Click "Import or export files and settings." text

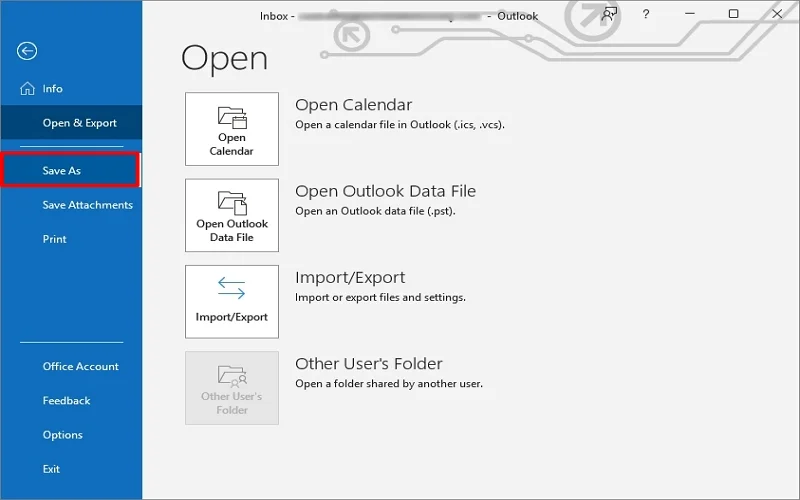pos(380,297)
